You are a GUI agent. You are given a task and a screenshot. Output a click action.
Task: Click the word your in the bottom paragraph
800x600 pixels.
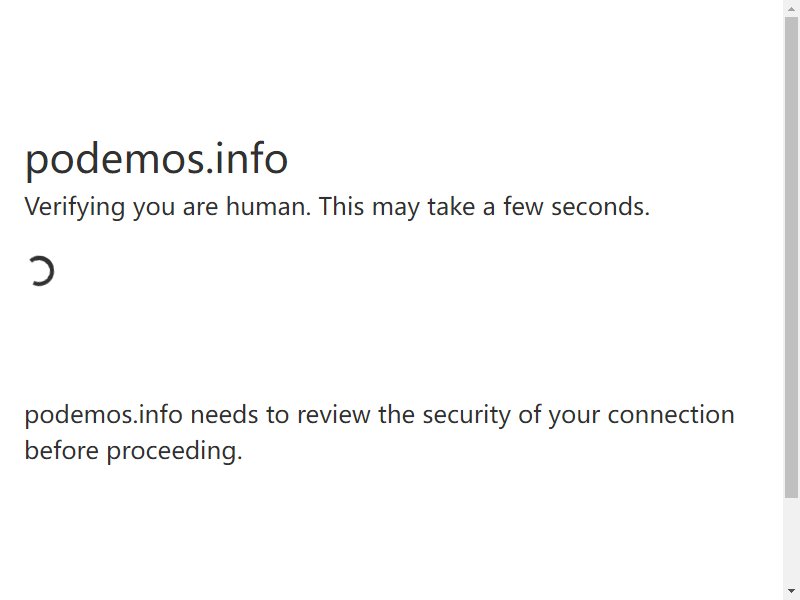click(574, 416)
